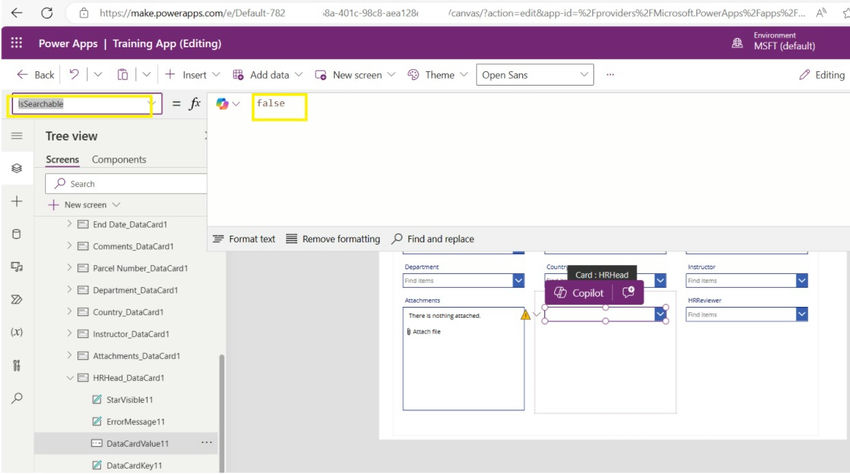Image resolution: width=850 pixels, height=474 pixels.
Task: Open the Power Automate icon in sidebar
Action: coord(17,299)
